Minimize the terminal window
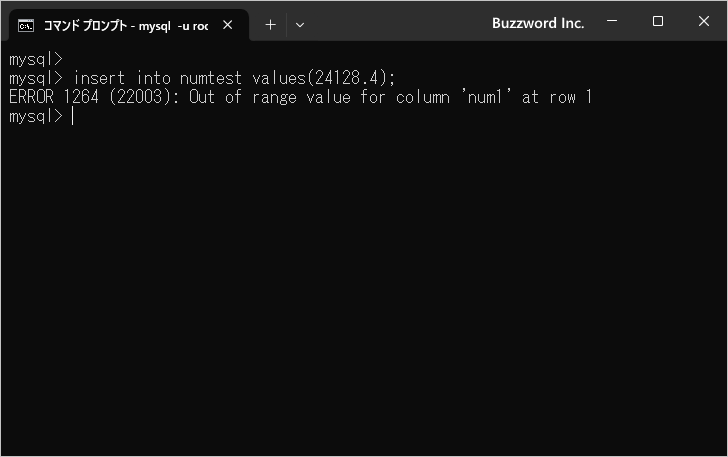This screenshot has width=728, height=457. pyautogui.click(x=612, y=21)
